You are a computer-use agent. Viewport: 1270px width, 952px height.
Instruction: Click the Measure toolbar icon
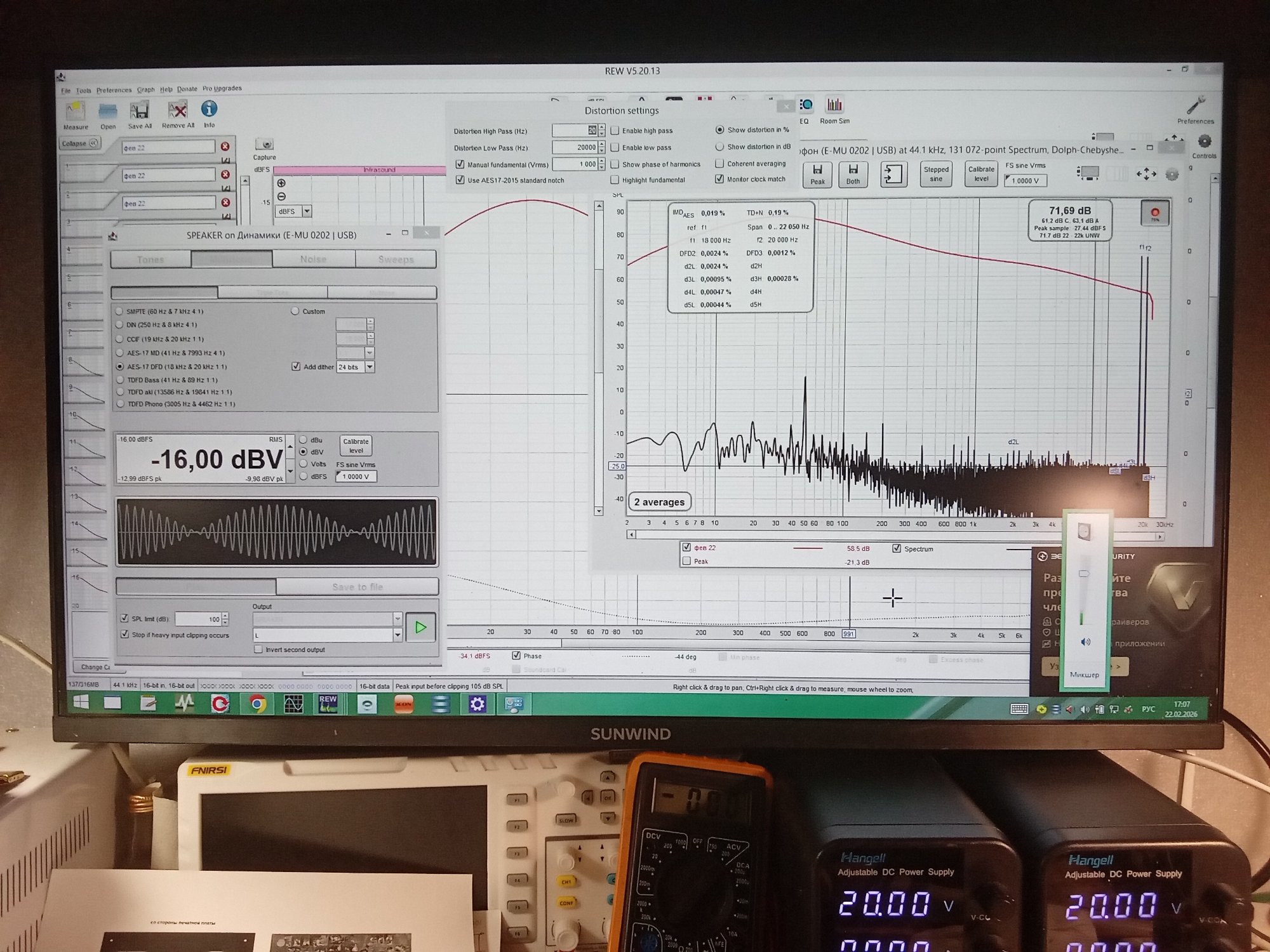coord(76,111)
